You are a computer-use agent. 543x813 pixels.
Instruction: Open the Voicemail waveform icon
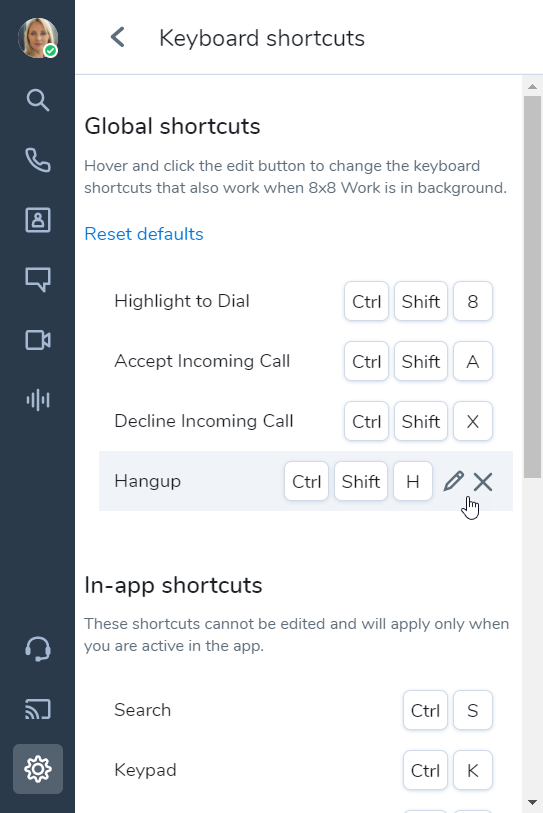(38, 400)
